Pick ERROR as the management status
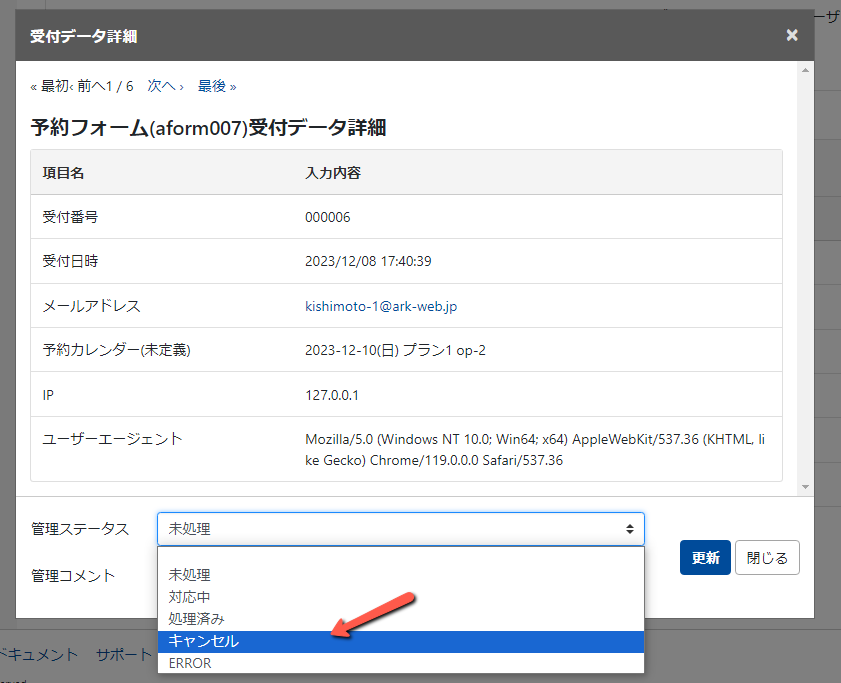 (188, 663)
